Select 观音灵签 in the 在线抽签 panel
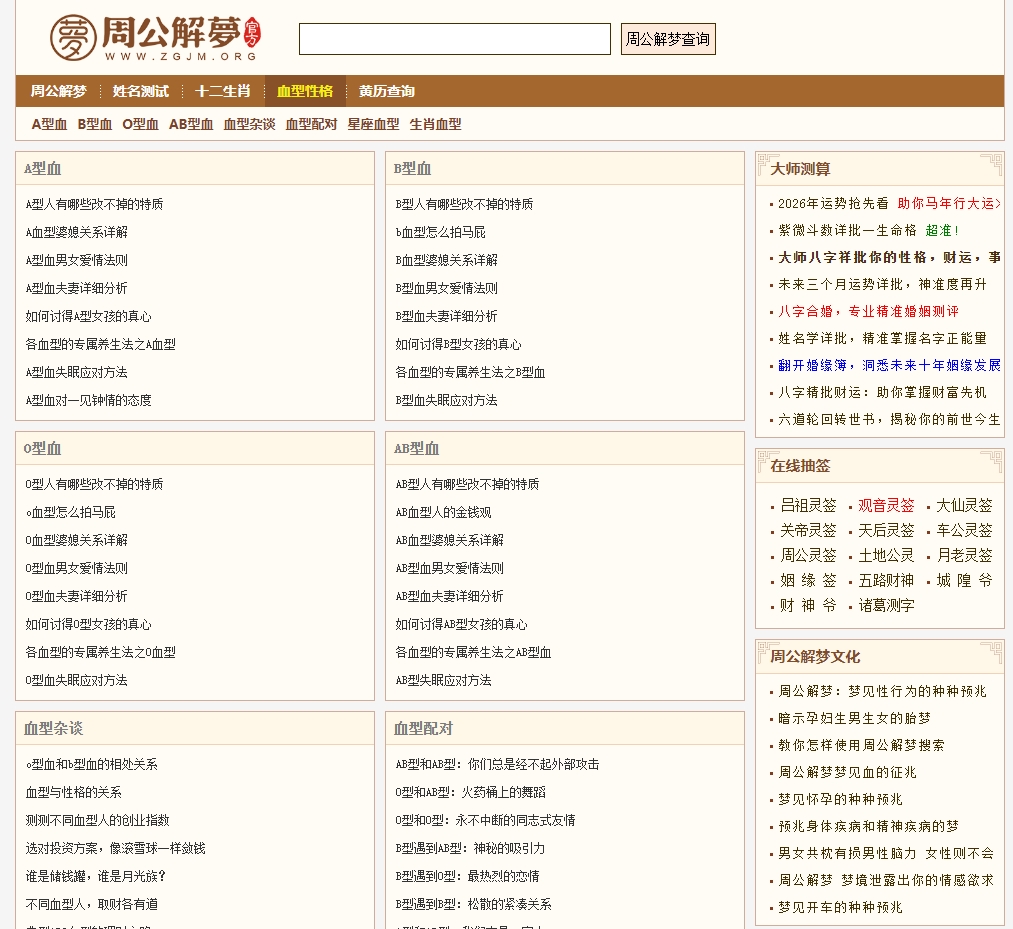1013x929 pixels. click(x=885, y=505)
